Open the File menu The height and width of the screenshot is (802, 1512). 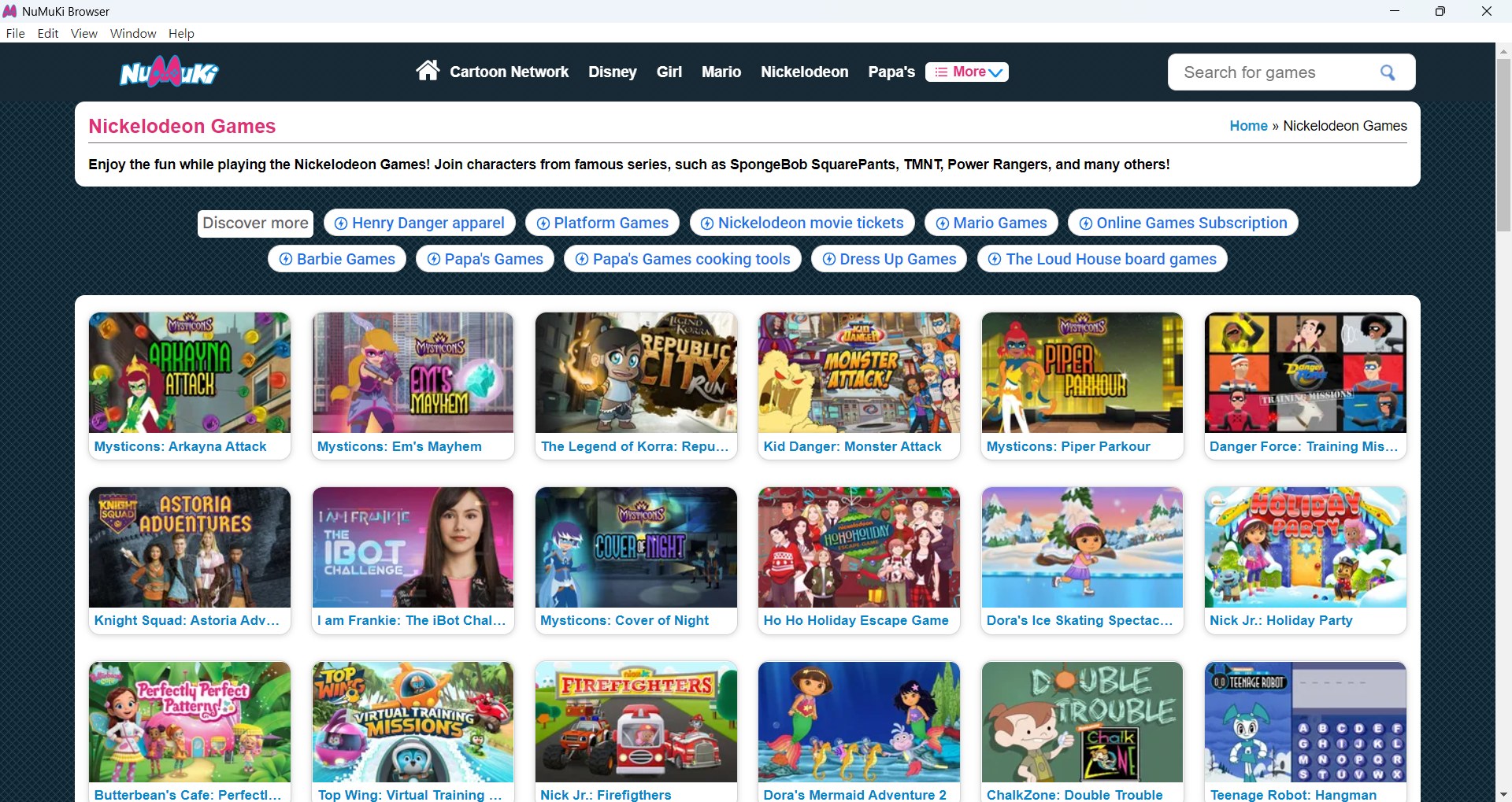(15, 33)
